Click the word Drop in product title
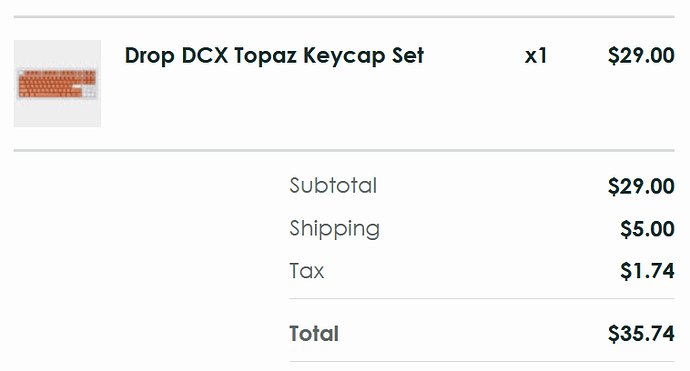Viewport: 690px width, 371px height. tap(149, 56)
